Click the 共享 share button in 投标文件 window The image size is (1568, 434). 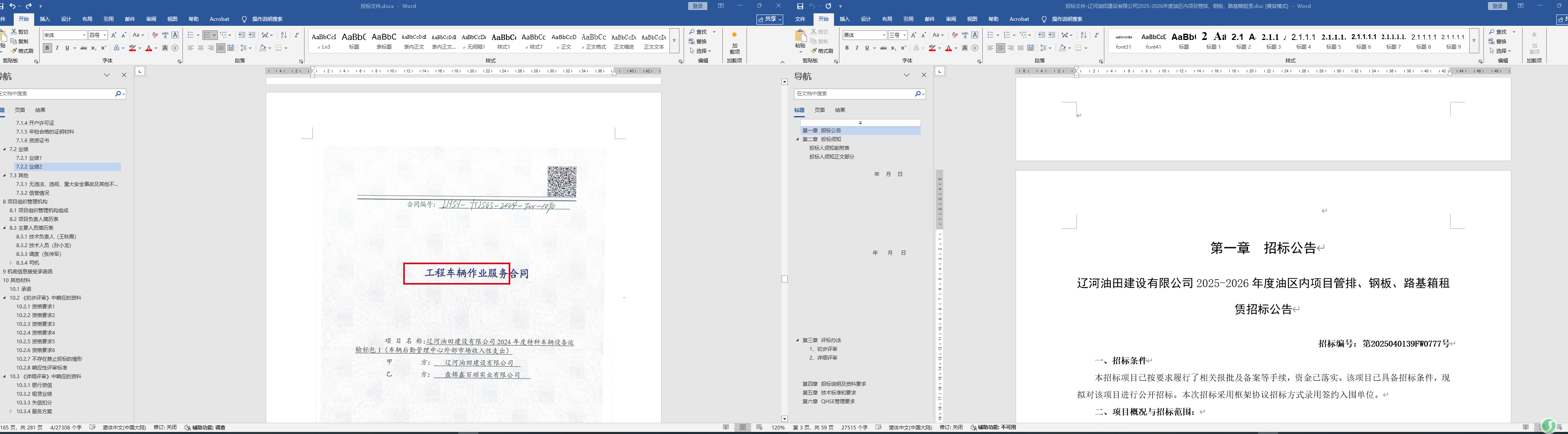point(770,20)
